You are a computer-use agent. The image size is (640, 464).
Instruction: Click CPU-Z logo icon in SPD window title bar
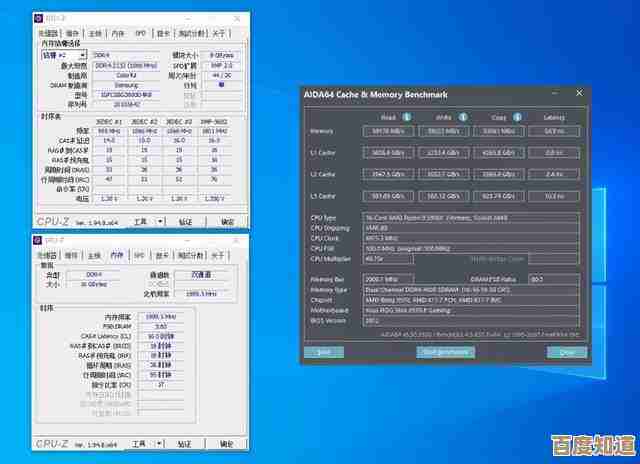[39, 18]
